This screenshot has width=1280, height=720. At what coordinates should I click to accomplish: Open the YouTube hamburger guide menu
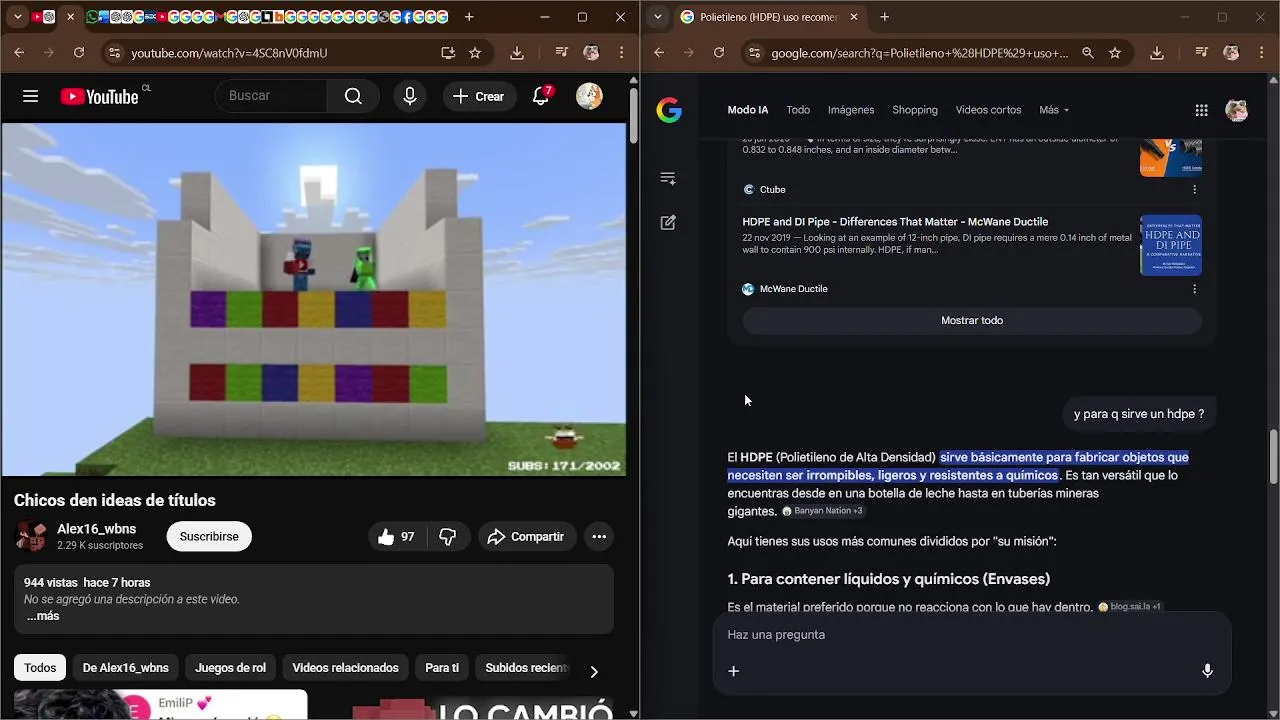coord(31,96)
